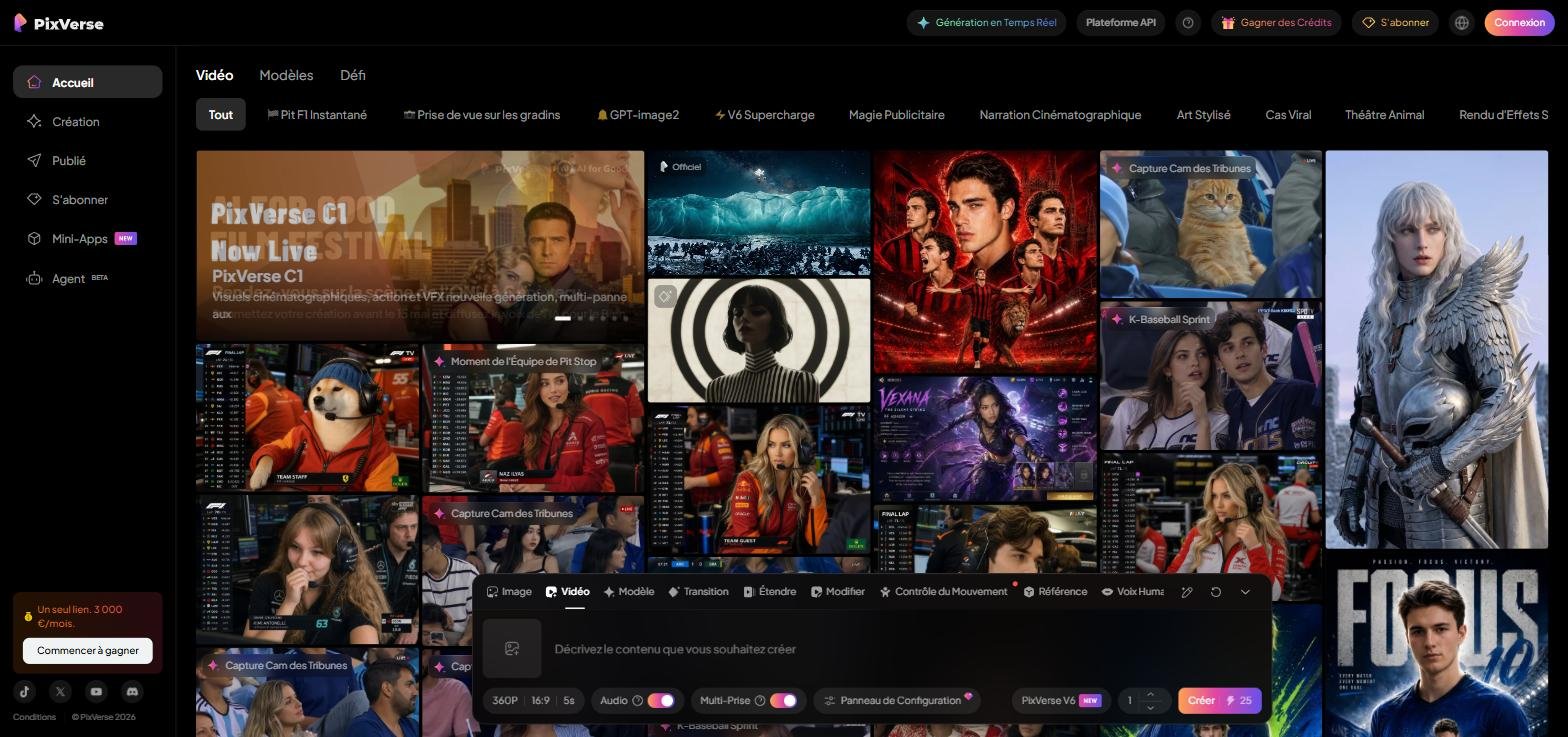Select V6 Supercharge filter

[764, 115]
